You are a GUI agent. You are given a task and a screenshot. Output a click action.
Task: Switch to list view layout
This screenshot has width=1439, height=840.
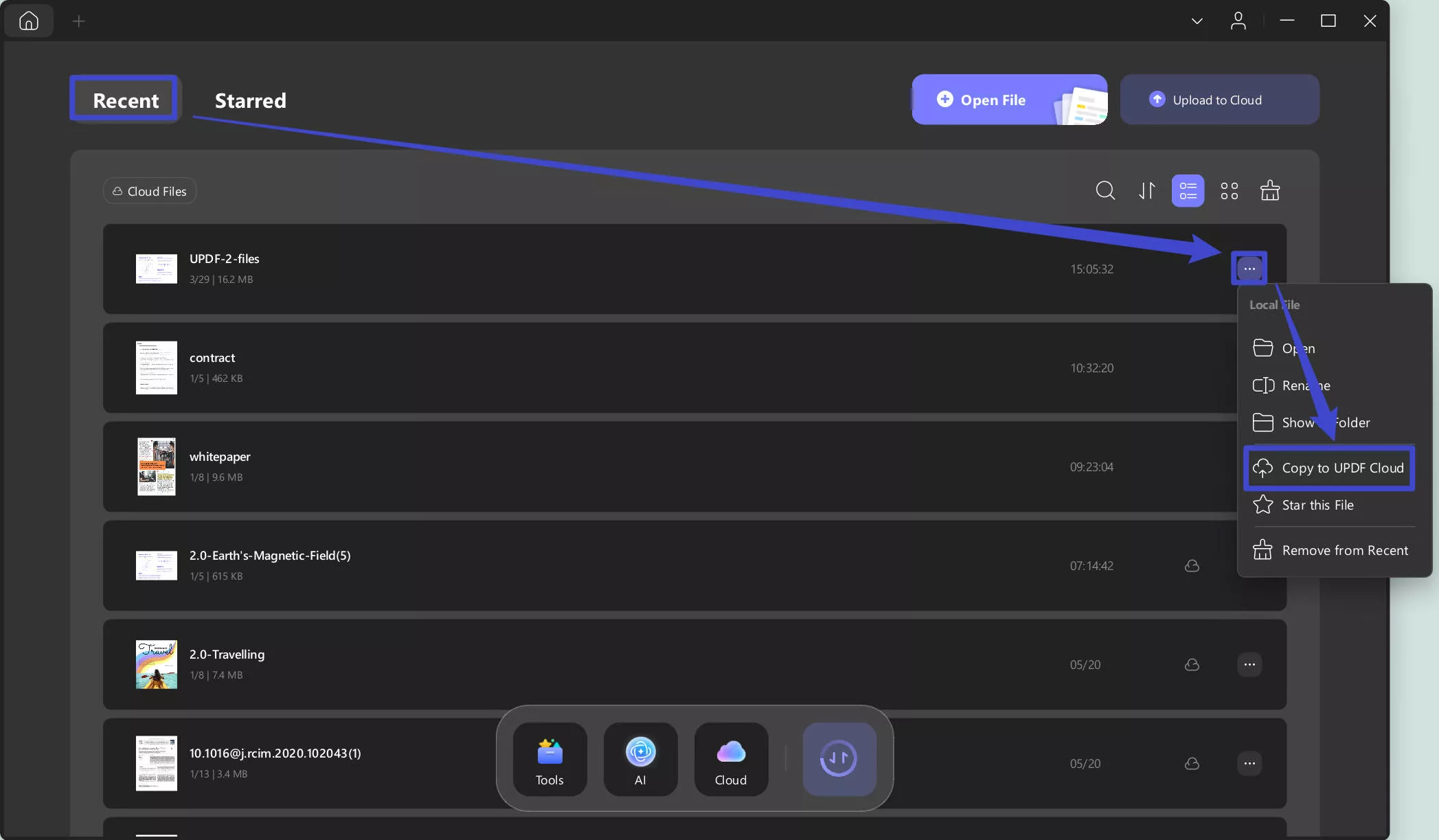coord(1188,190)
